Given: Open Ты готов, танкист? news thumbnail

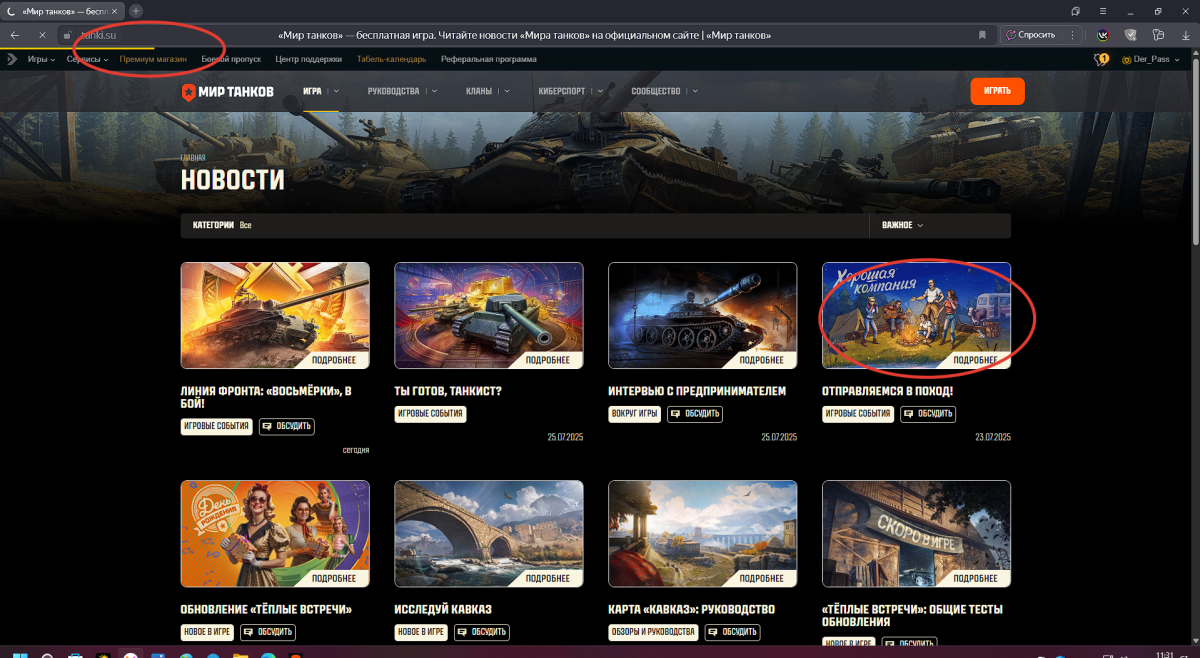Looking at the screenshot, I should [489, 315].
